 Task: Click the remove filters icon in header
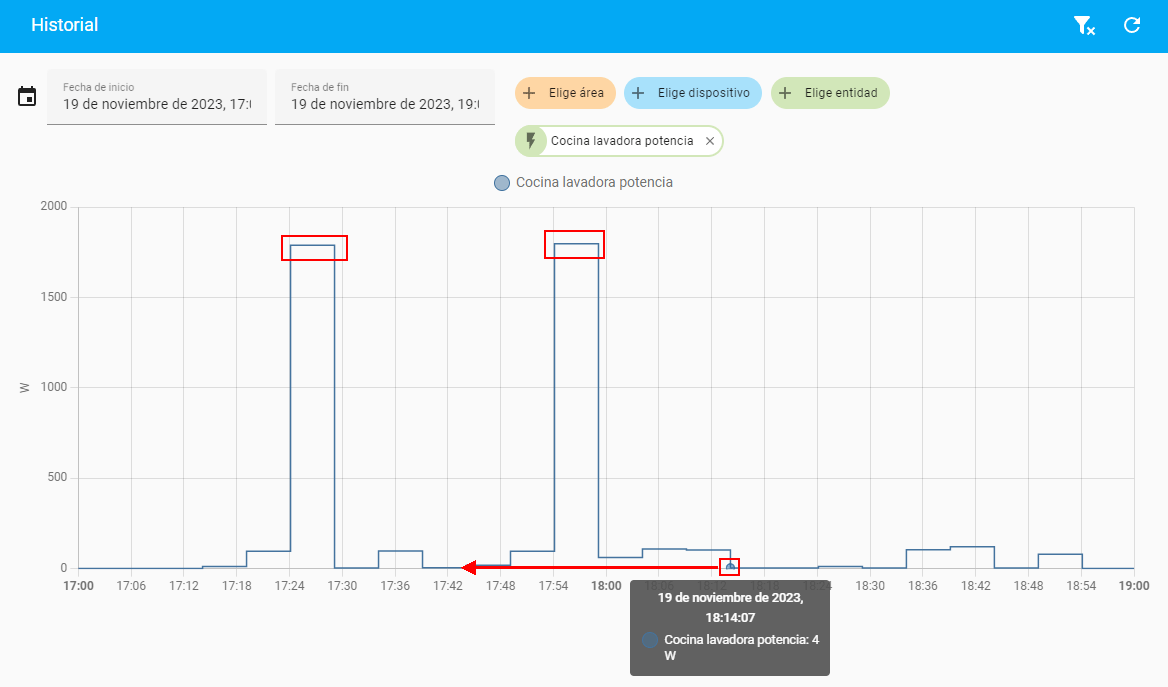[x=1083, y=26]
